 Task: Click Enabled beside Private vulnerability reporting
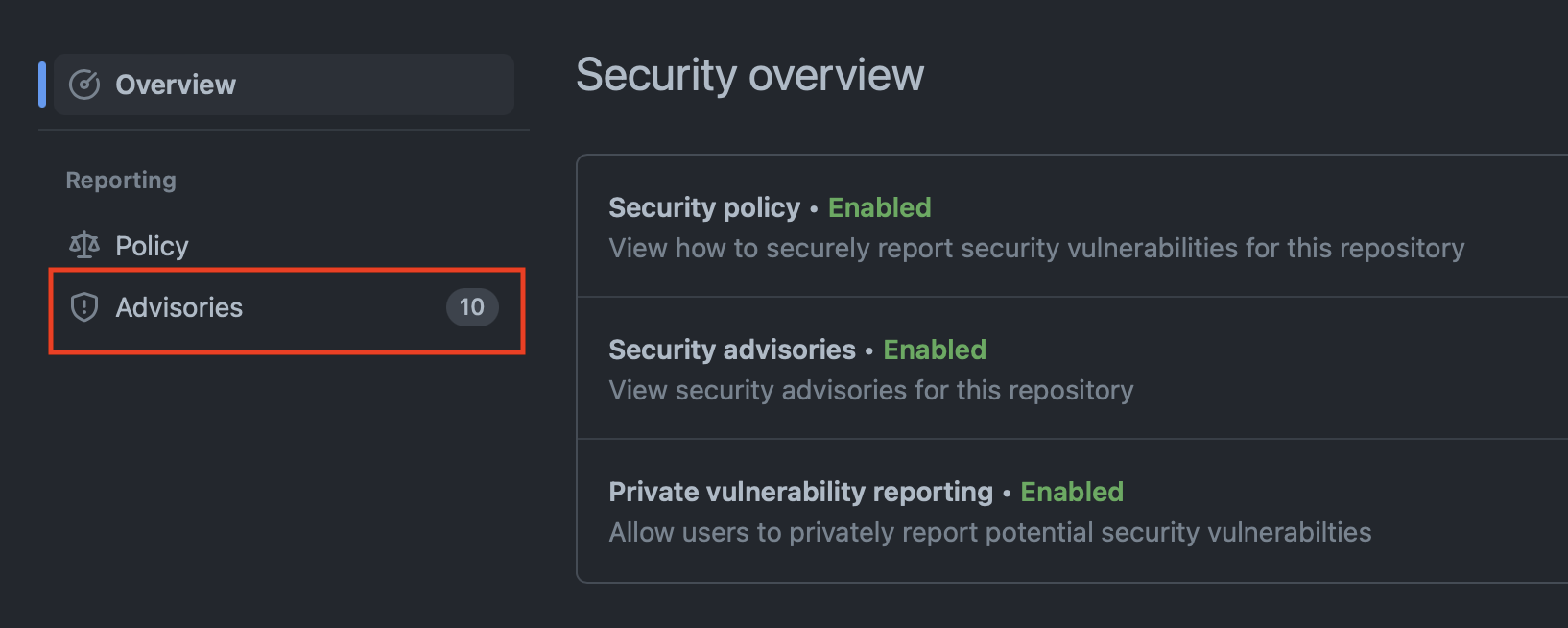tap(1072, 492)
